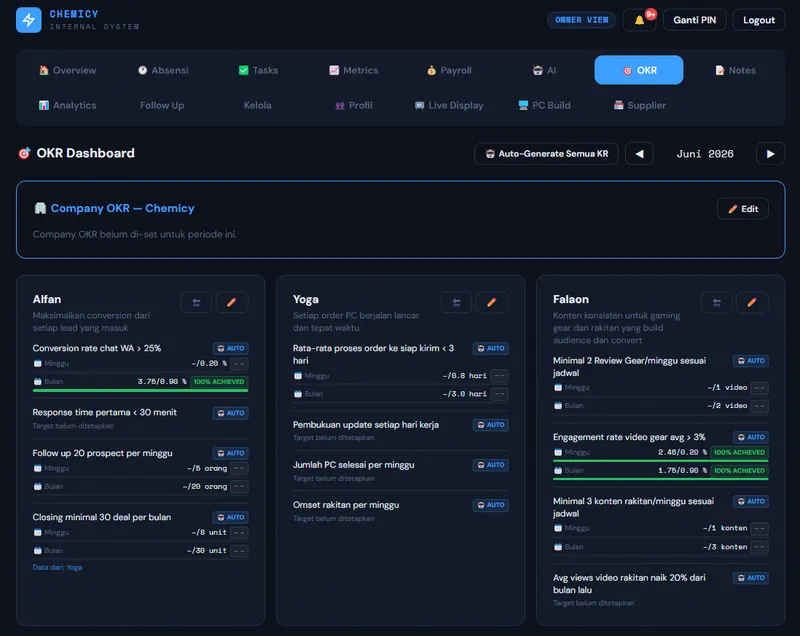Open the Supplier tab
Image resolution: width=800 pixels, height=636 pixels.
coord(639,106)
